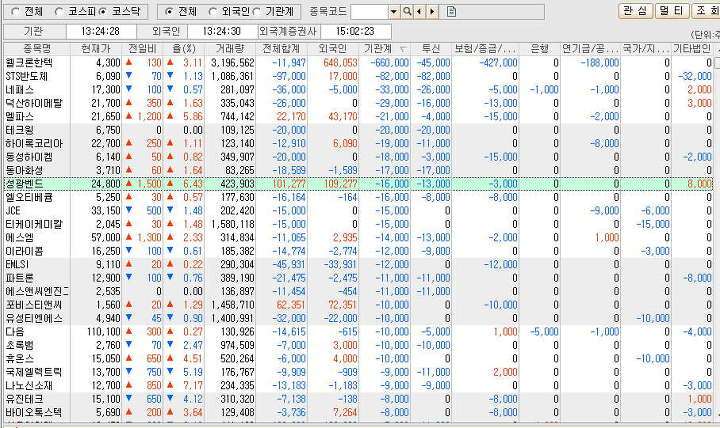Select stock row STS반도체
The height and width of the screenshot is (428, 720).
click(358, 76)
